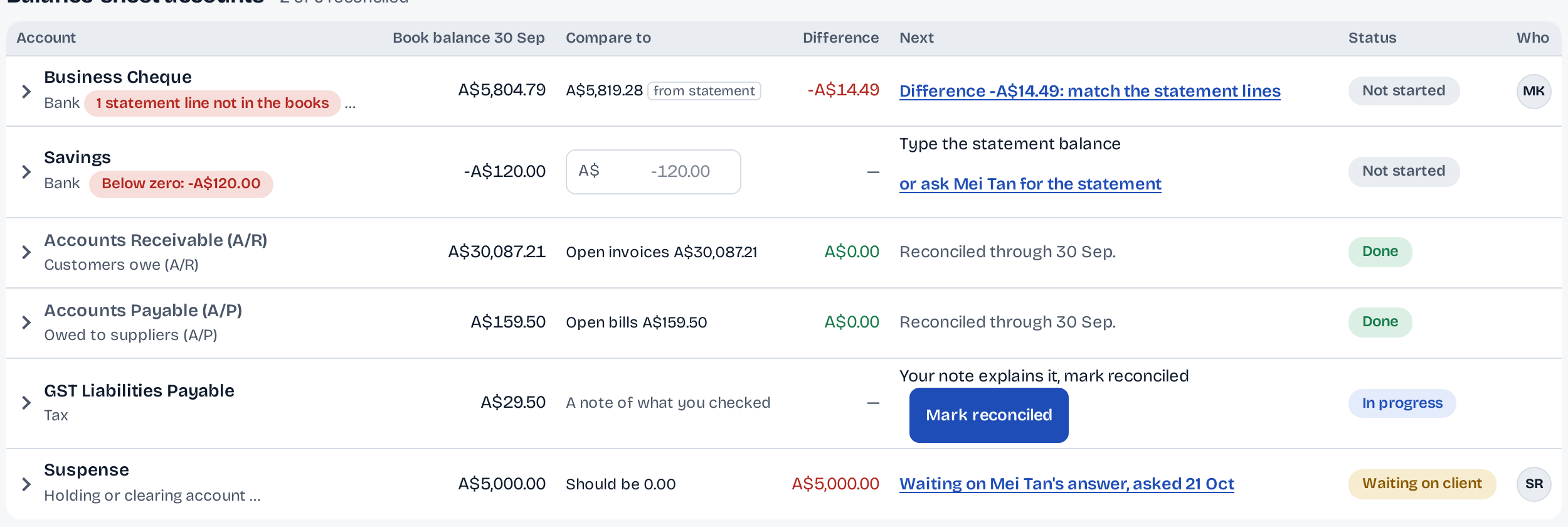This screenshot has width=1568, height=527.
Task: Click the Savings statement balance input field
Action: point(654,172)
